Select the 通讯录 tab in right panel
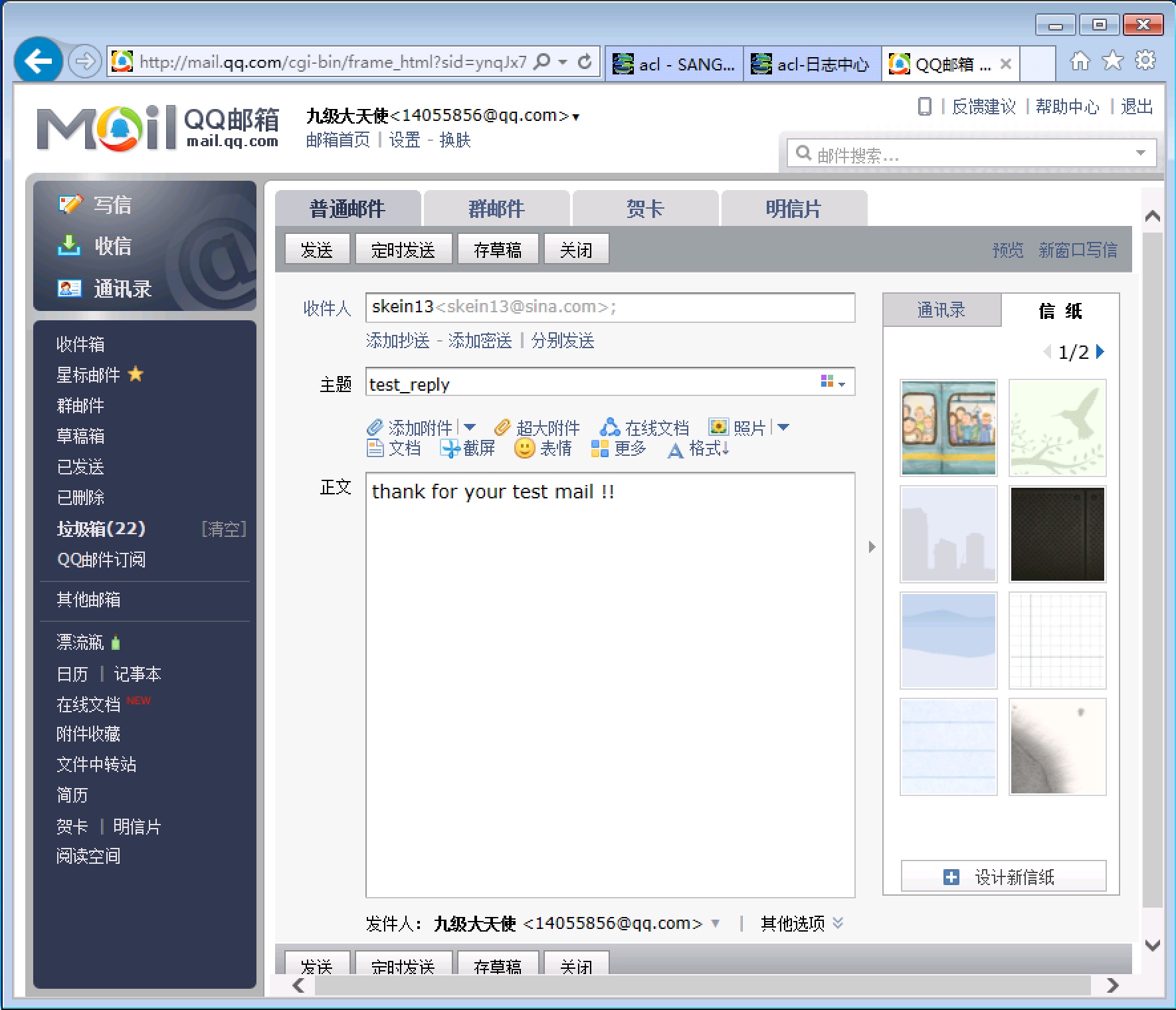Screen dimensions: 1176x1010 point(941,310)
